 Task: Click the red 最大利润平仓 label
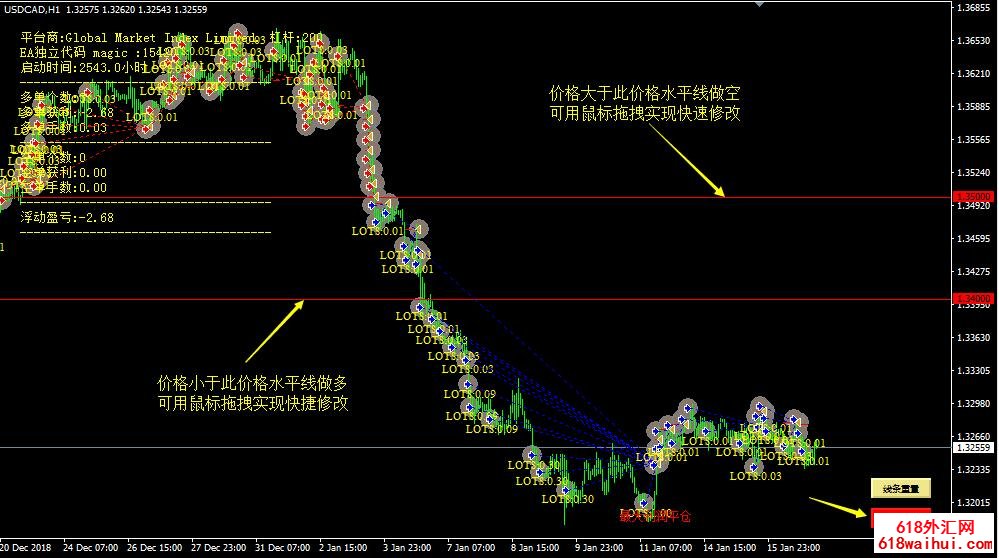tap(654, 517)
